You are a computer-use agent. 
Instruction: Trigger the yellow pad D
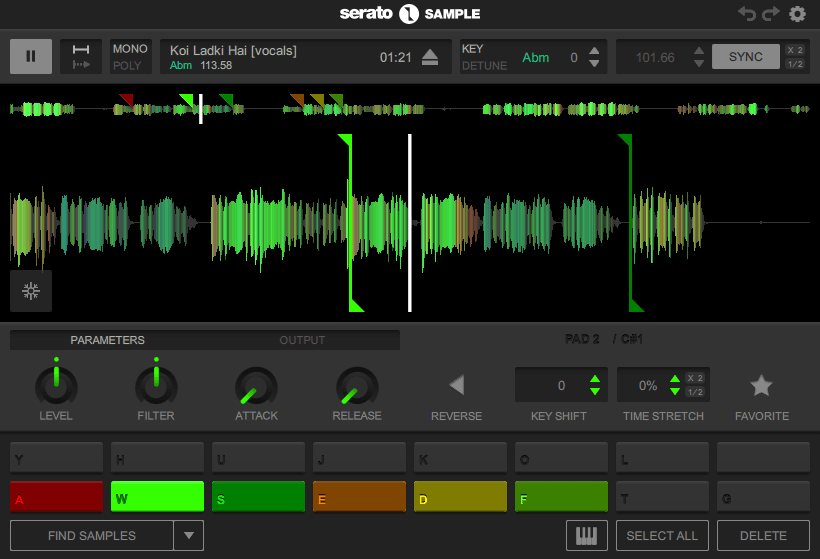460,496
